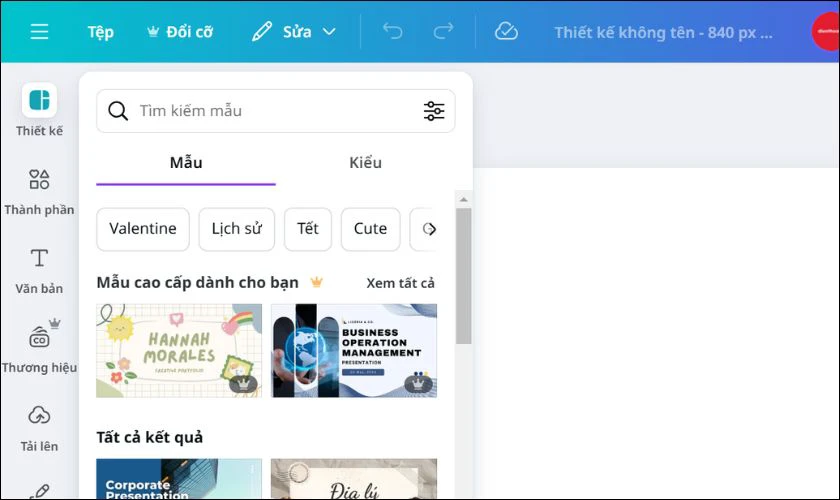The height and width of the screenshot is (500, 840).
Task: Click the magnifier search icon
Action: [118, 111]
